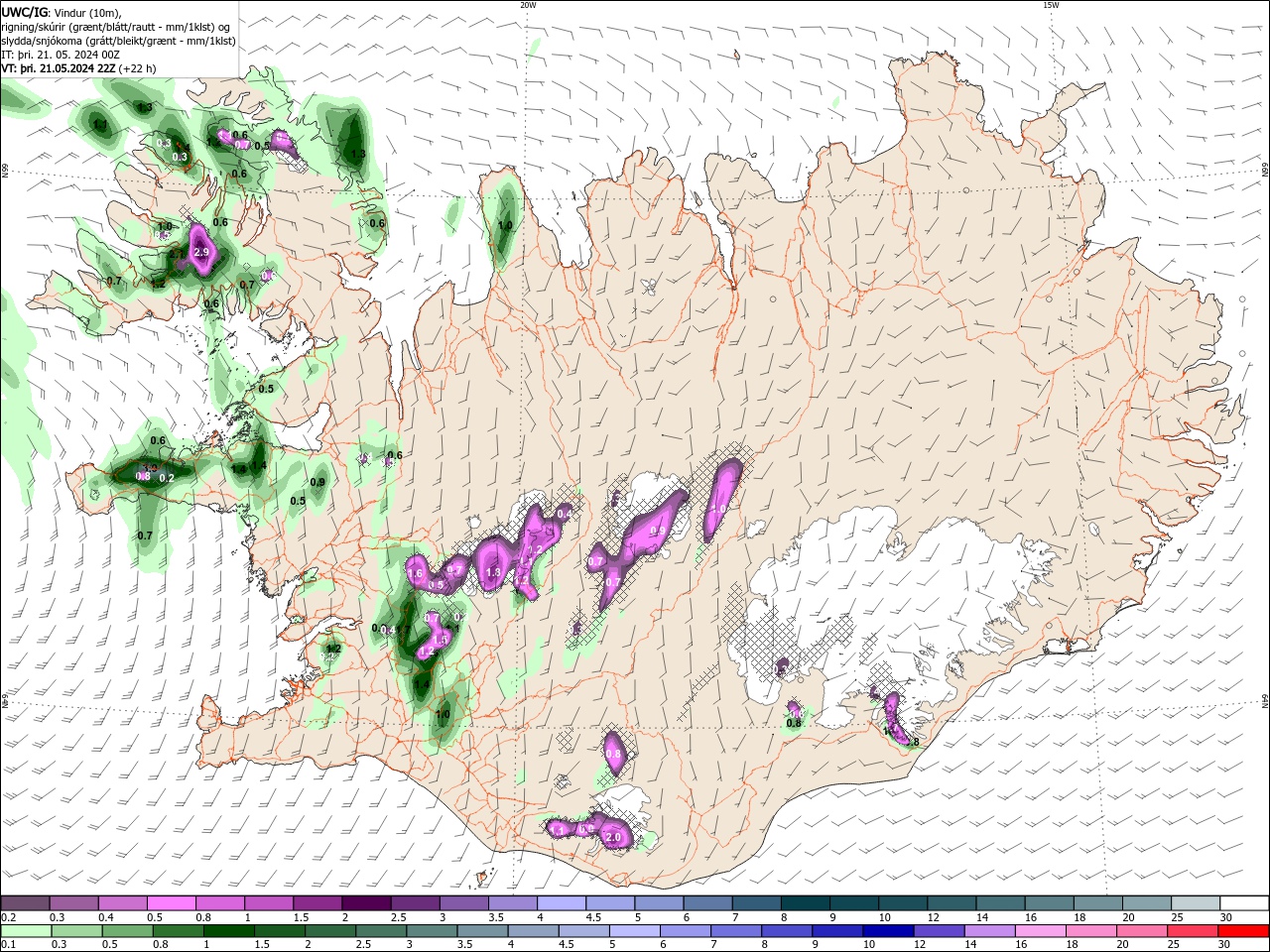Click the 'slydda/snjókoma' legend description line
Image resolution: width=1270 pixels, height=952 pixels.
[119, 41]
